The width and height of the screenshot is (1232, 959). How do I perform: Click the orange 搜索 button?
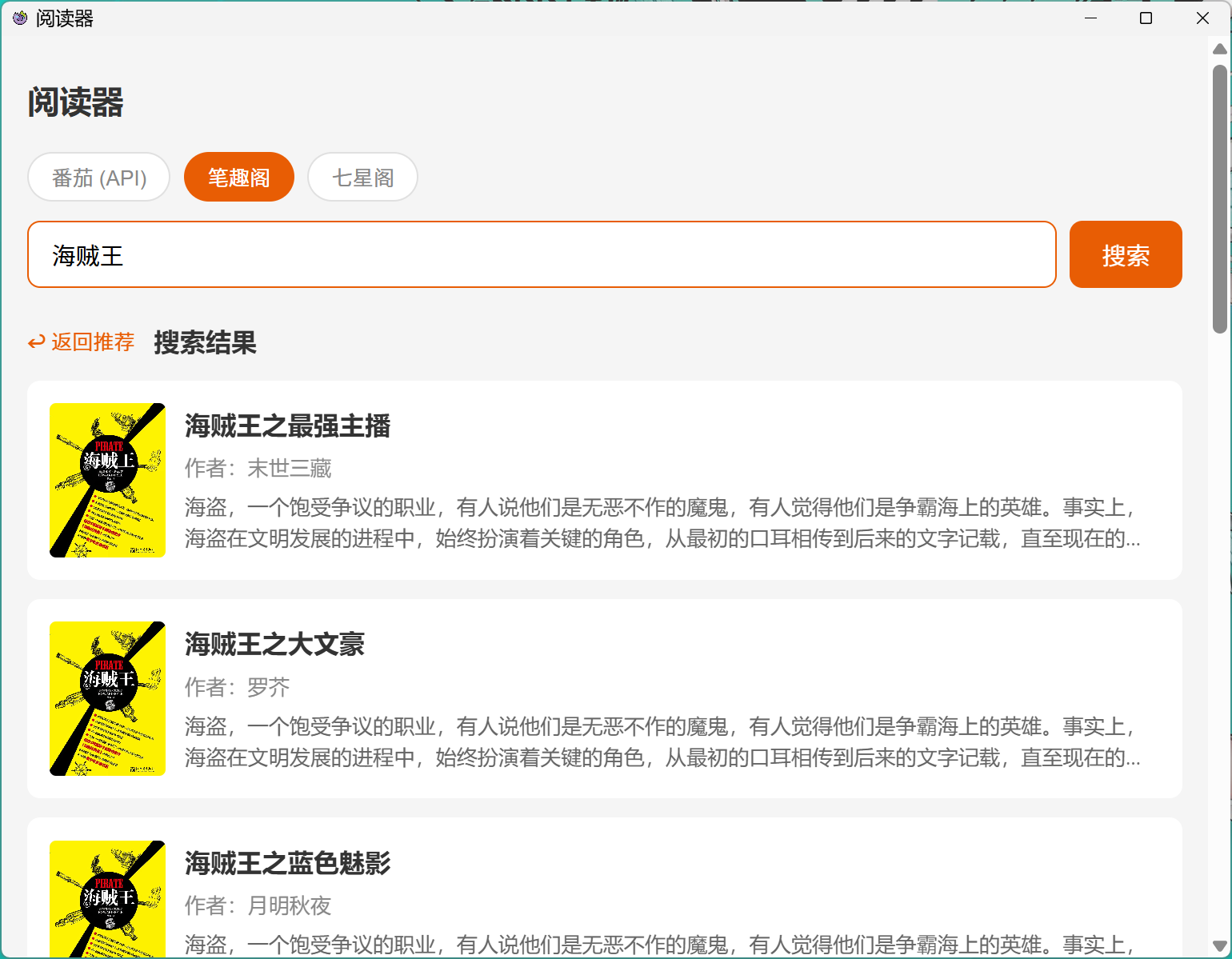(x=1126, y=254)
